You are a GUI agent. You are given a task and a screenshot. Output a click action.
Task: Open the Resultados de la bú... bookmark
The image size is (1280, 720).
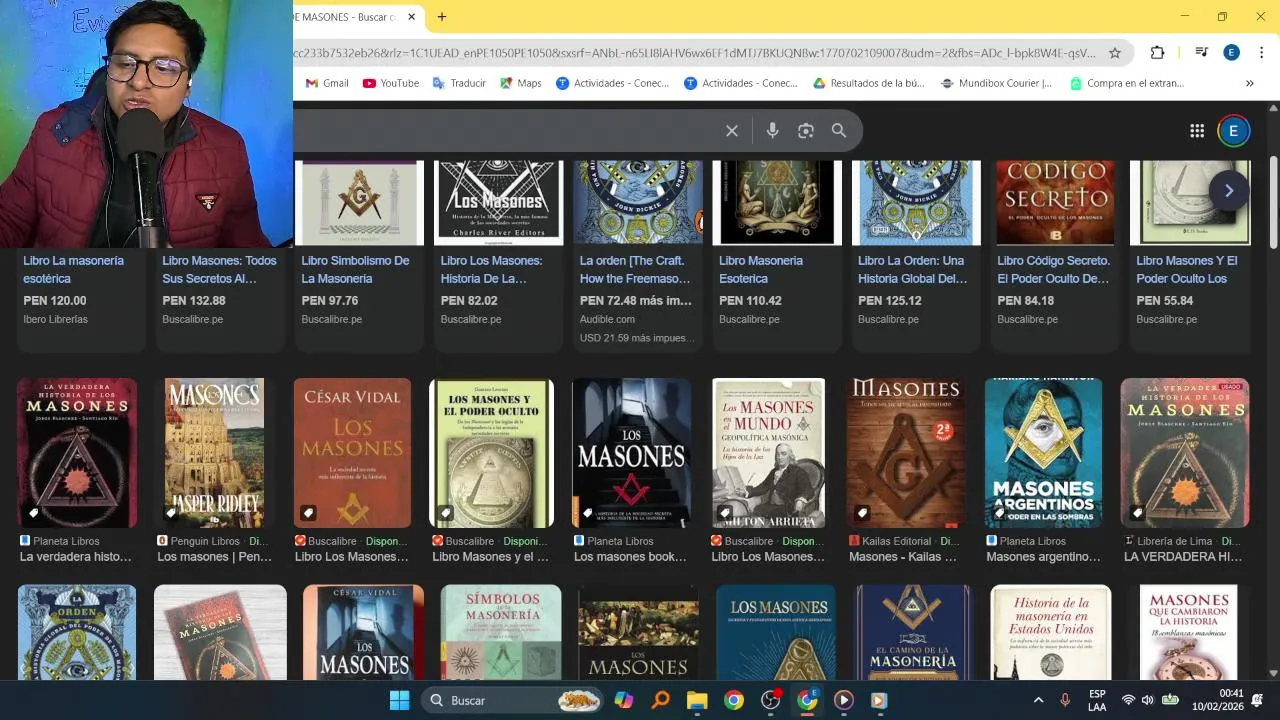(868, 83)
